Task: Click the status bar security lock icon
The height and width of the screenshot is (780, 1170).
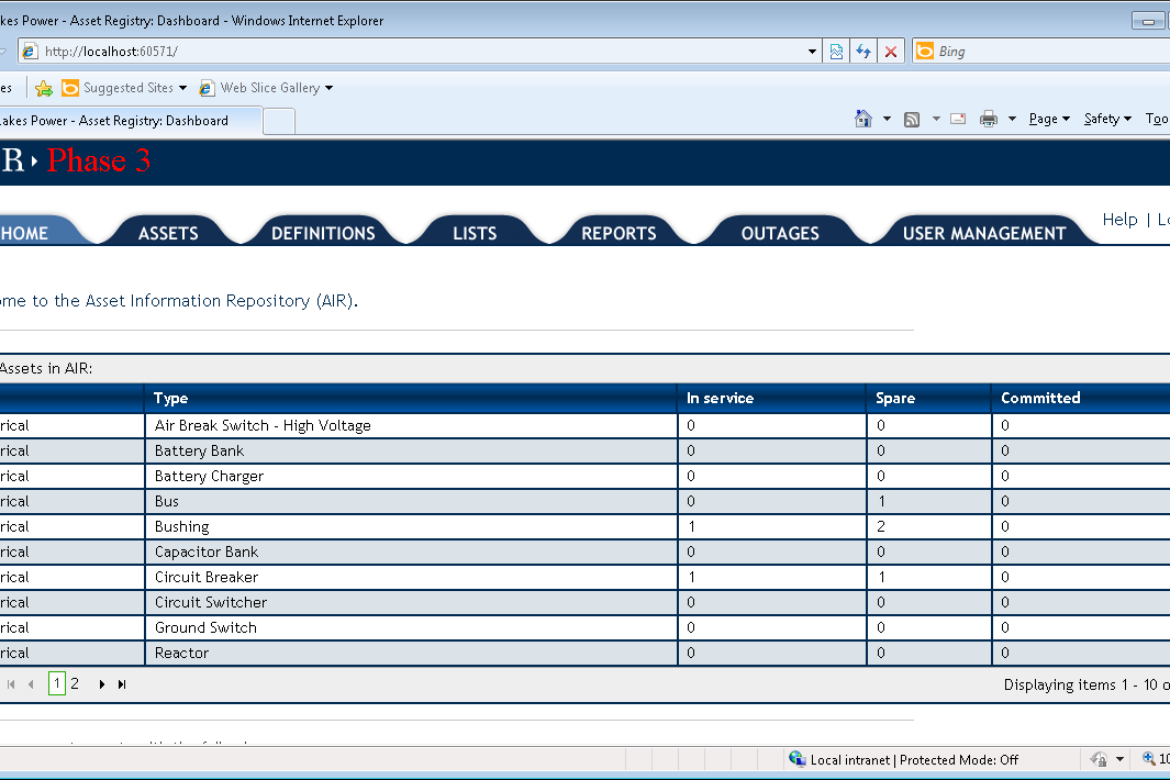Action: pos(1099,760)
